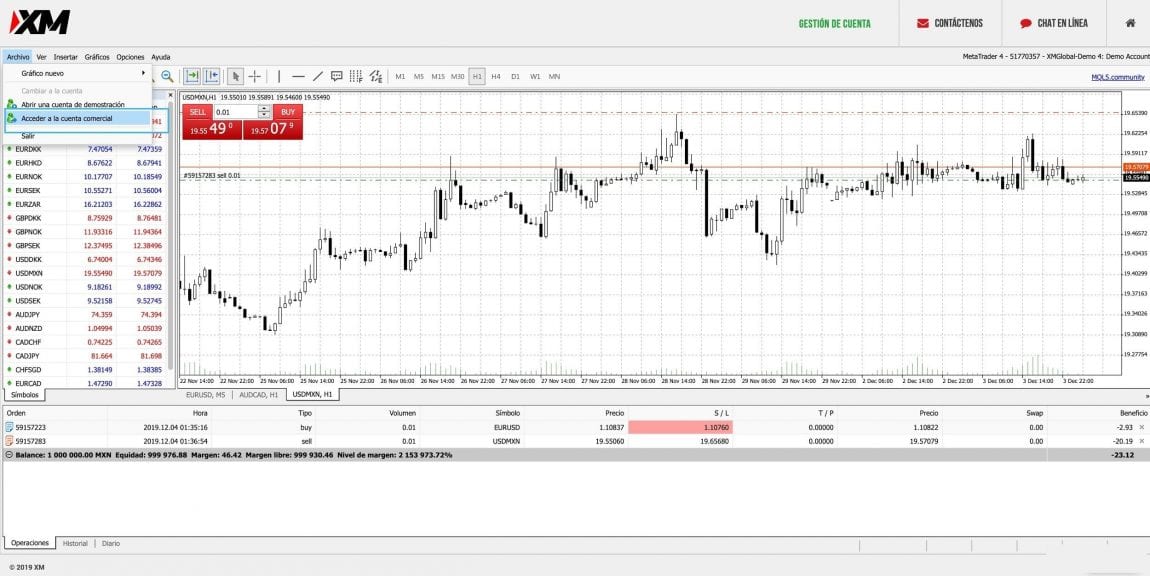Click the zoom out magnifier icon
Screen dimensions: 1150x576
[167, 76]
